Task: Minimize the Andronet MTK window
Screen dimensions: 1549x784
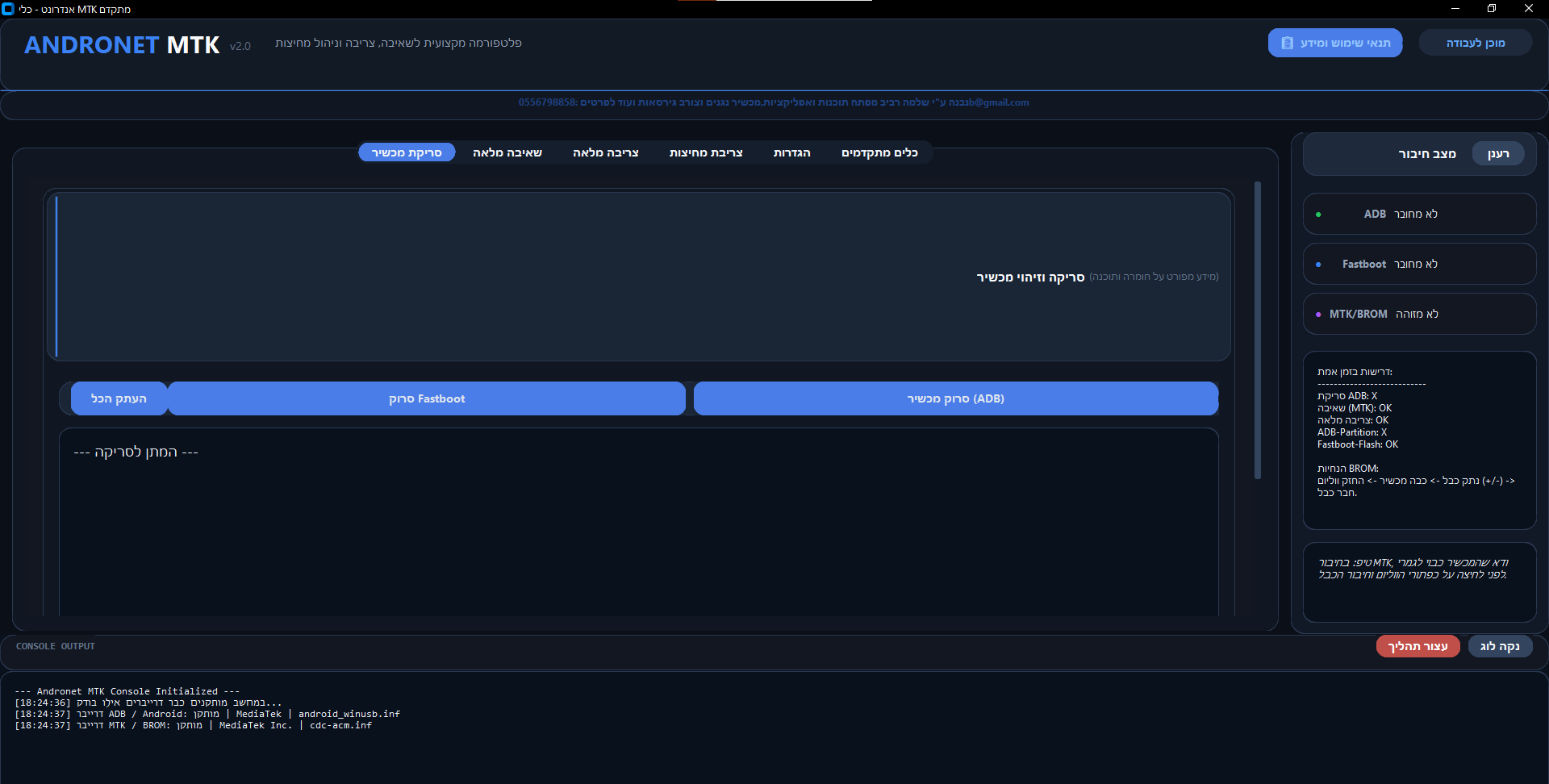Action: click(x=1455, y=9)
